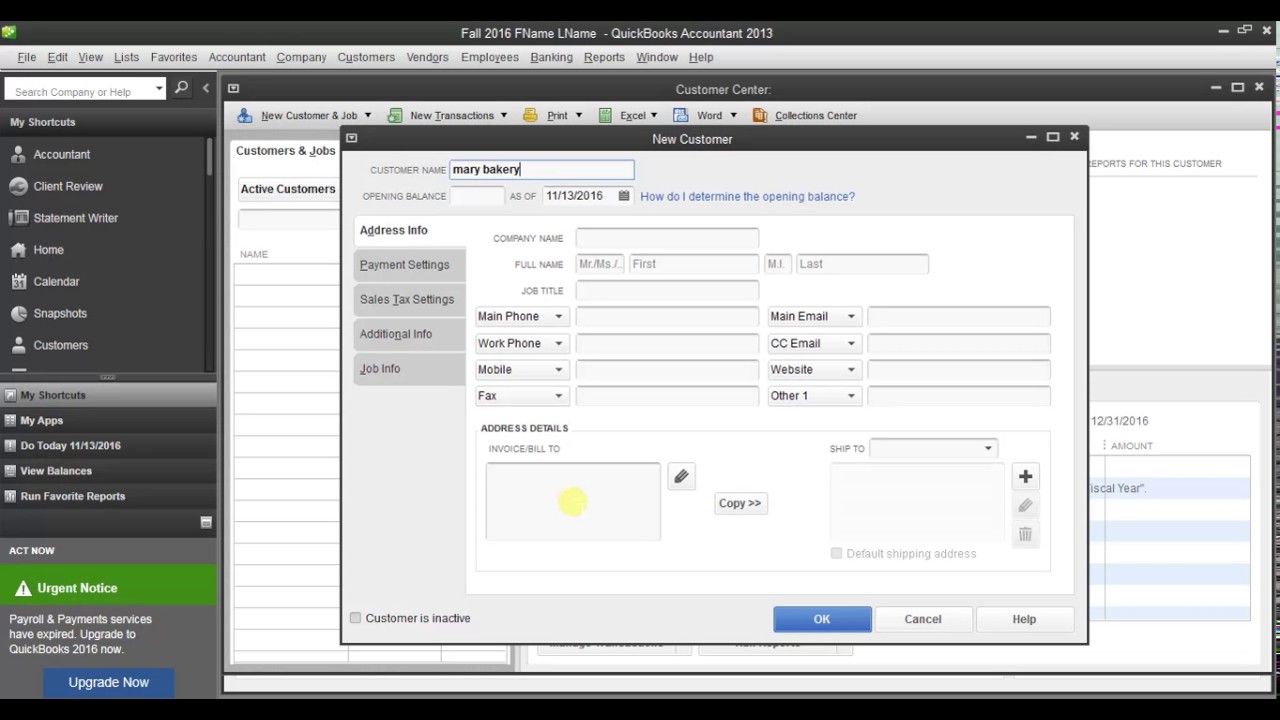Click the Ship To edit pencil icon
The image size is (1280, 720).
(1025, 506)
